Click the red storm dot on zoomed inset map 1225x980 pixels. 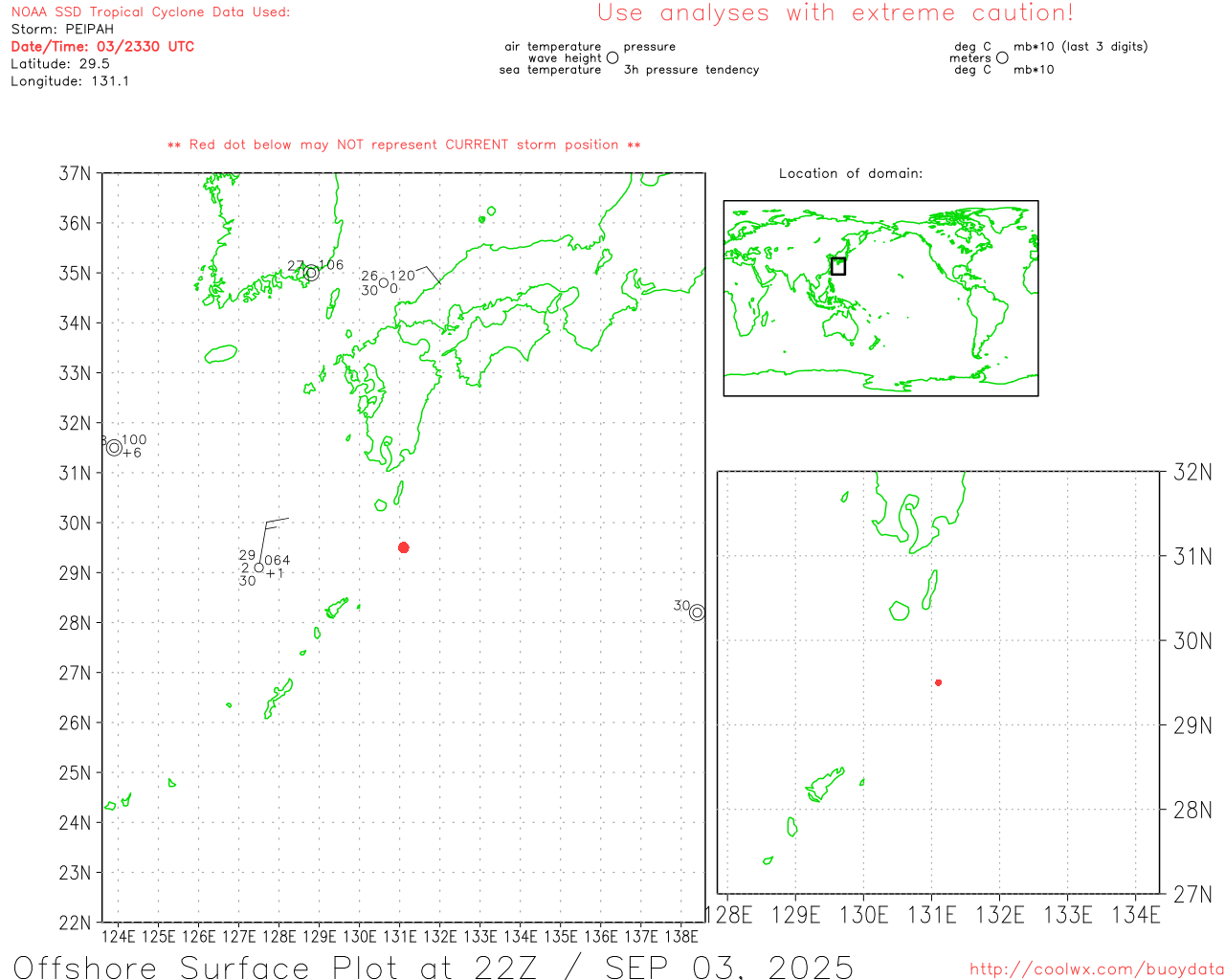[x=938, y=682]
